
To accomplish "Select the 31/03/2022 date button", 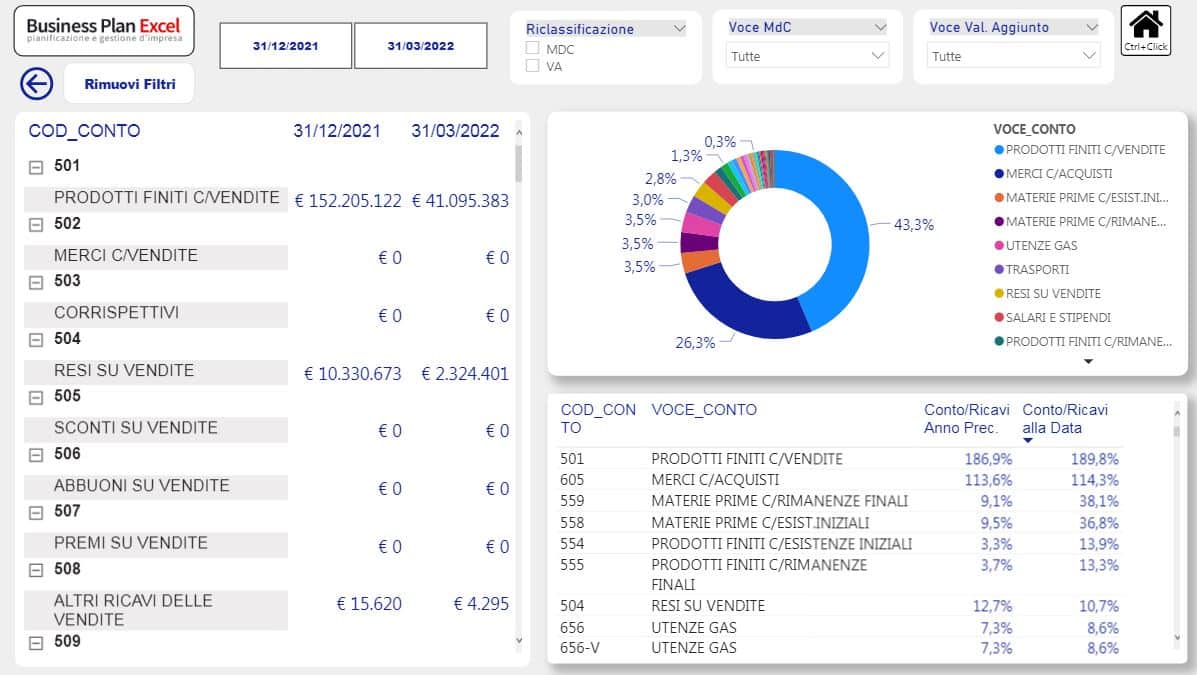I will (421, 46).
